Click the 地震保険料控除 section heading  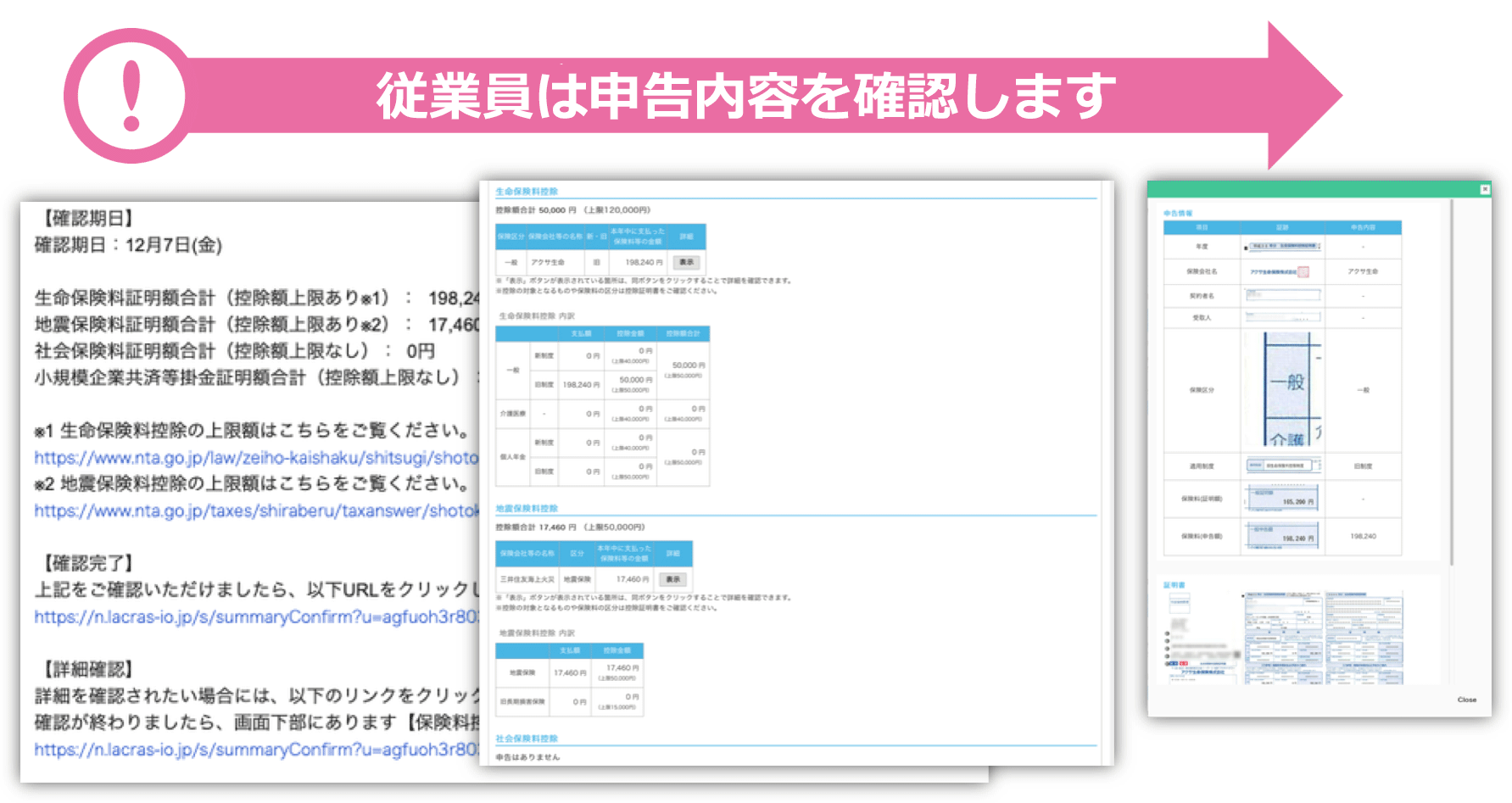point(527,509)
